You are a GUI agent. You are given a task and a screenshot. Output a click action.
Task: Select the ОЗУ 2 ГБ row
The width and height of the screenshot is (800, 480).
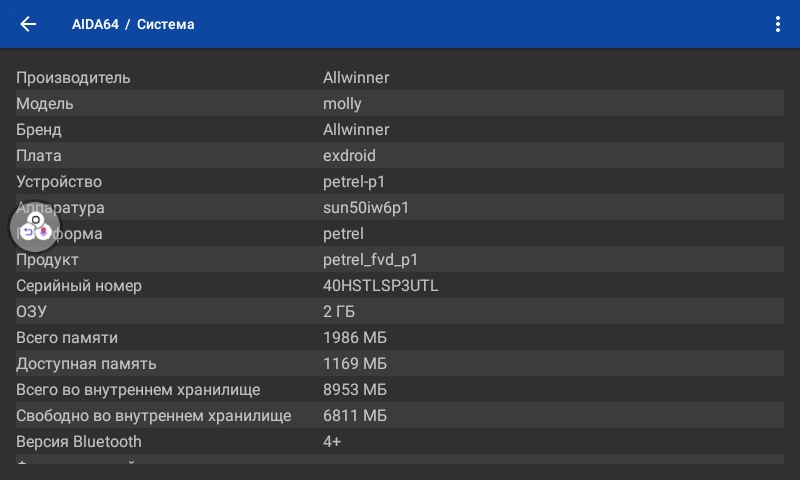tap(400, 311)
